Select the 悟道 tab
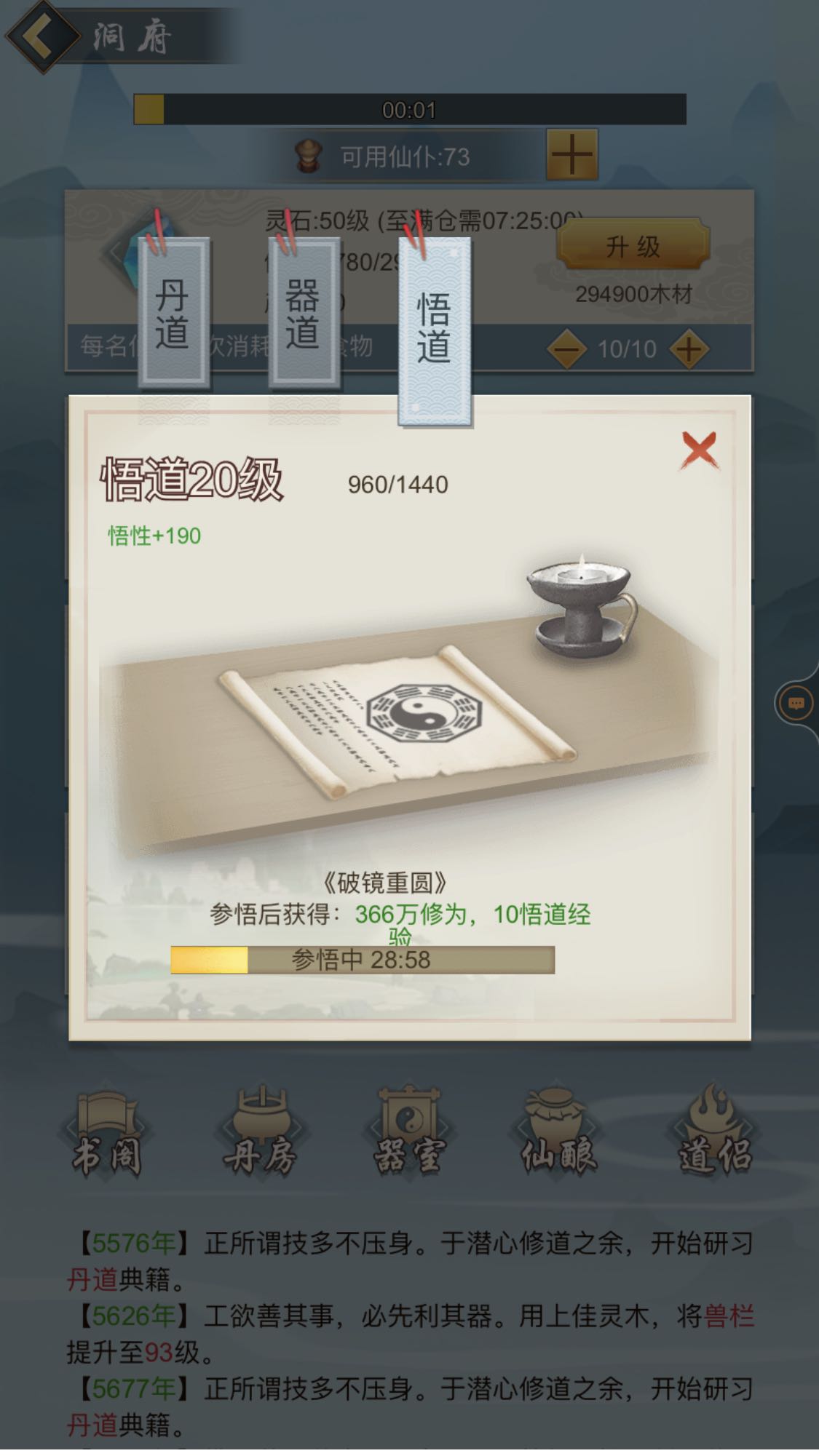 pyautogui.click(x=434, y=330)
